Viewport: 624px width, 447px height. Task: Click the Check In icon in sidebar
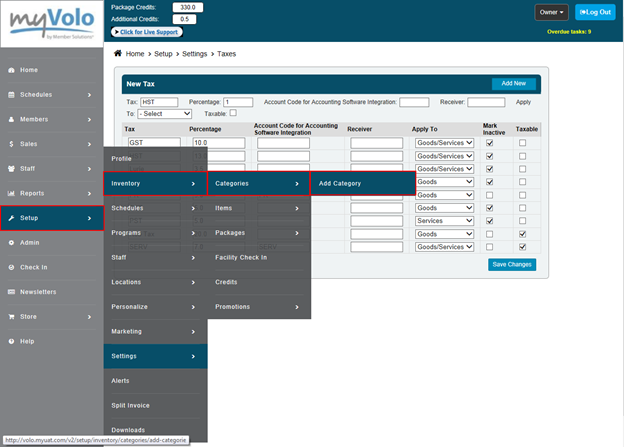[11, 267]
